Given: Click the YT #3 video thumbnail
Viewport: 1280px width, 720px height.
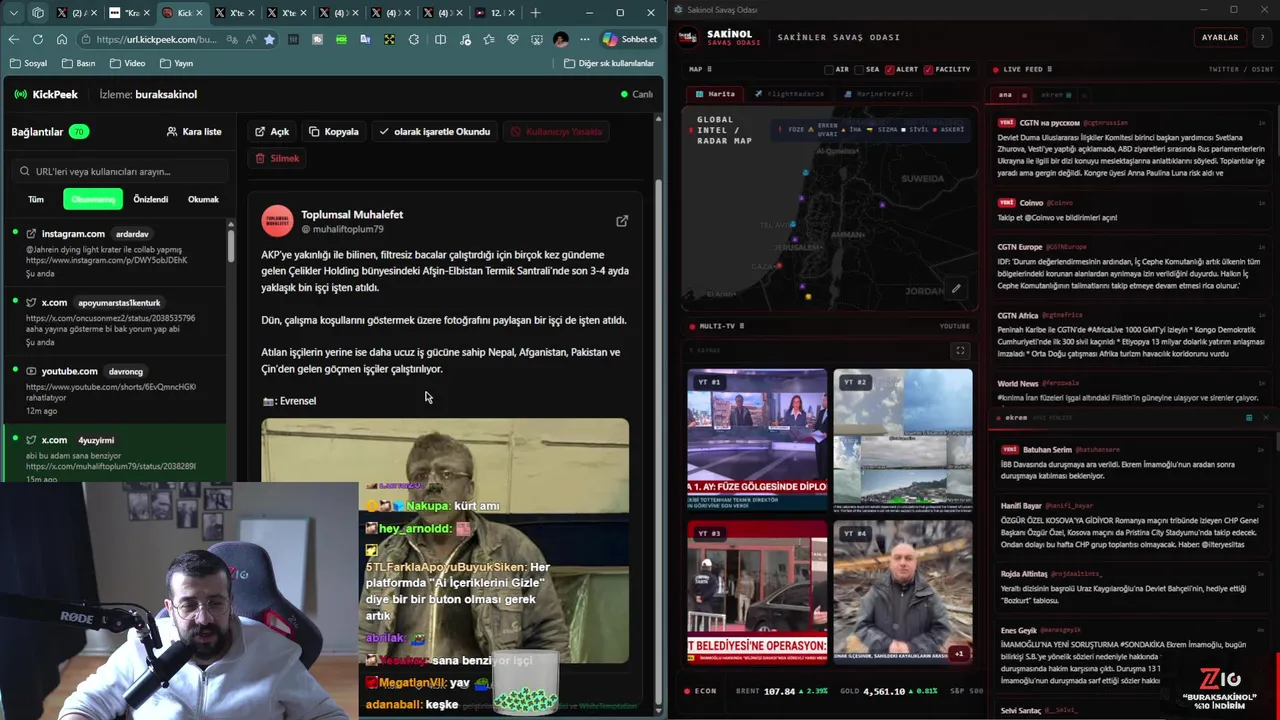Looking at the screenshot, I should [x=757, y=591].
